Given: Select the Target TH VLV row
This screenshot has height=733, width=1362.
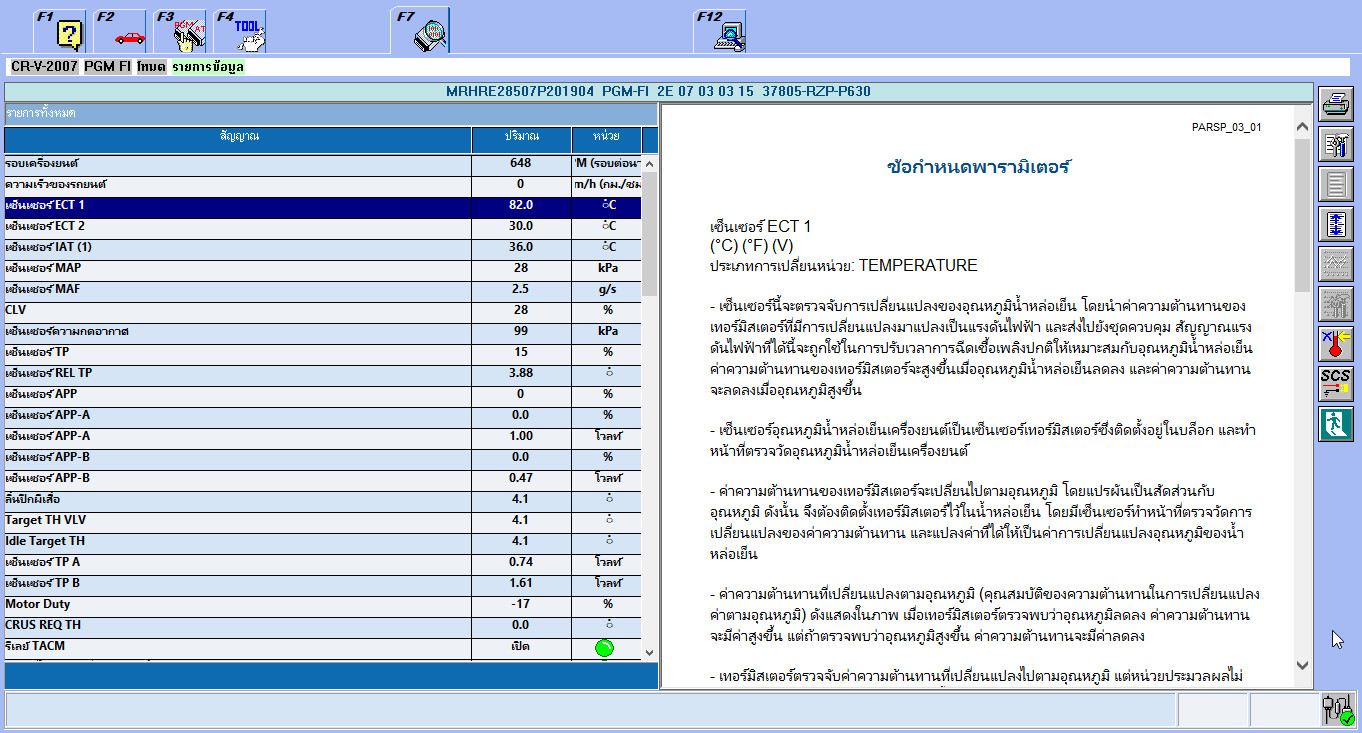Looking at the screenshot, I should [x=322, y=521].
